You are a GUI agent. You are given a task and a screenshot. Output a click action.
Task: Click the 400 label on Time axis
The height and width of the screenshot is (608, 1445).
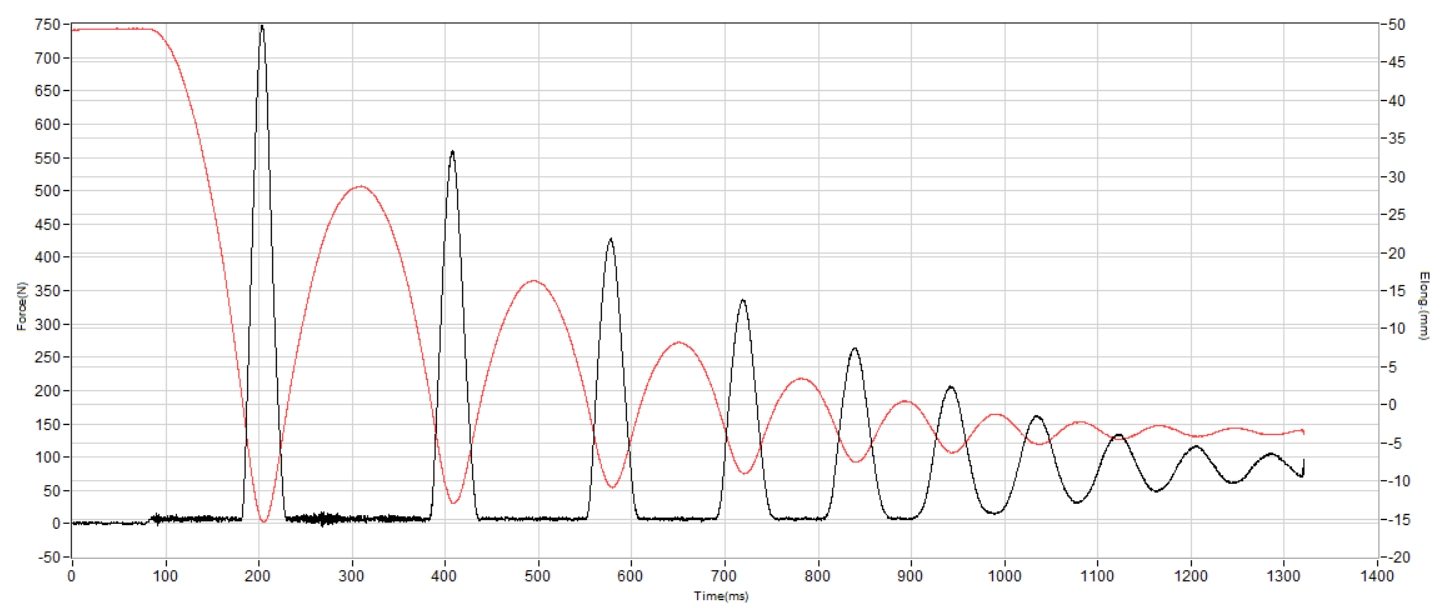pos(446,578)
